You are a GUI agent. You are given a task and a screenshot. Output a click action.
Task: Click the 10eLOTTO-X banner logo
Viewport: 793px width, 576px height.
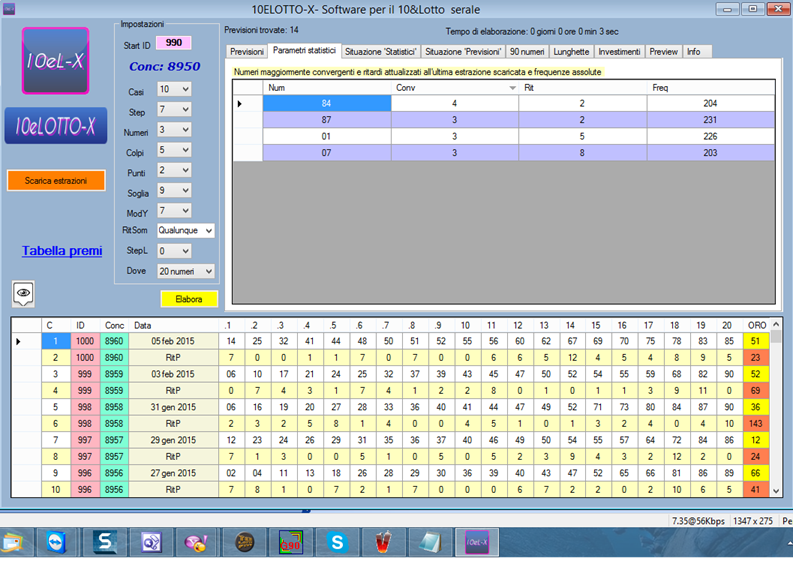[56, 125]
